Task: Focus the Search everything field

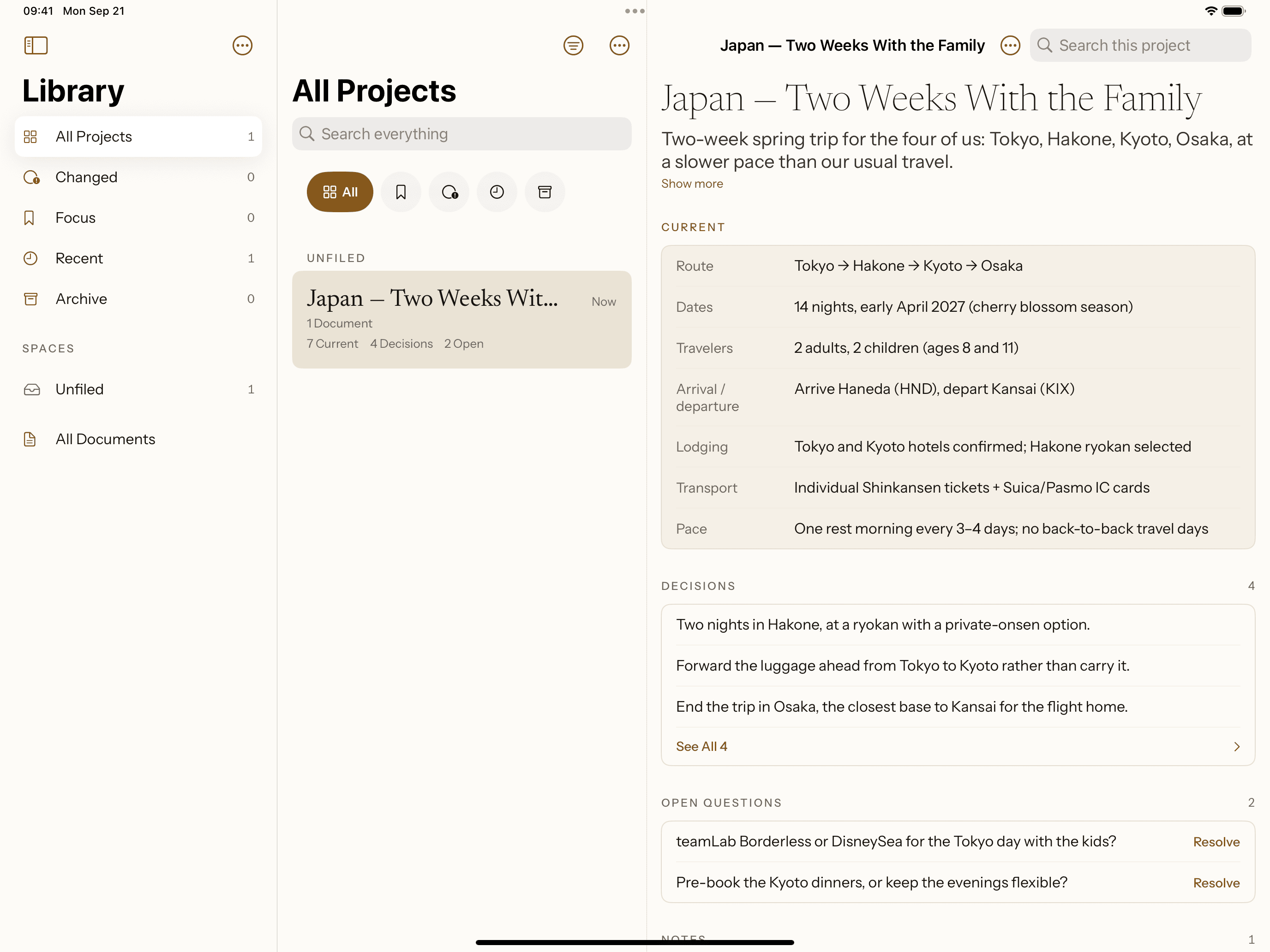Action: point(461,134)
